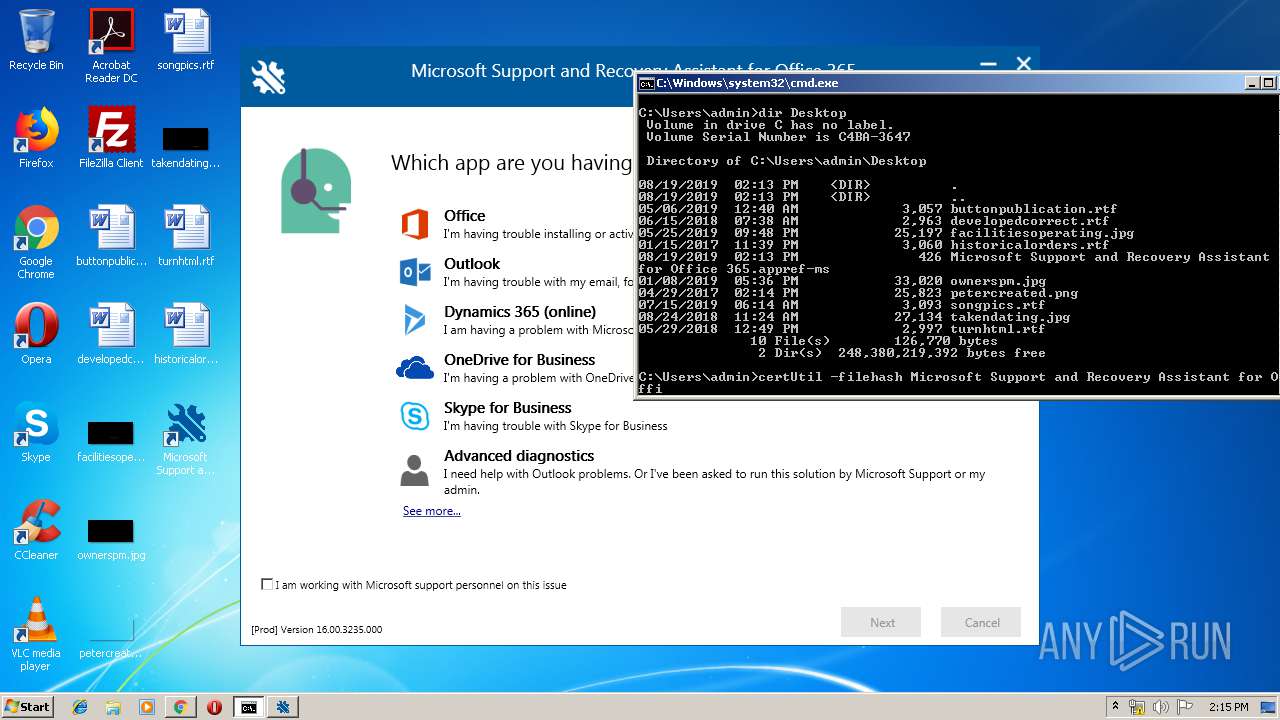
Task: Open Skype desktop shortcut
Action: point(36,432)
